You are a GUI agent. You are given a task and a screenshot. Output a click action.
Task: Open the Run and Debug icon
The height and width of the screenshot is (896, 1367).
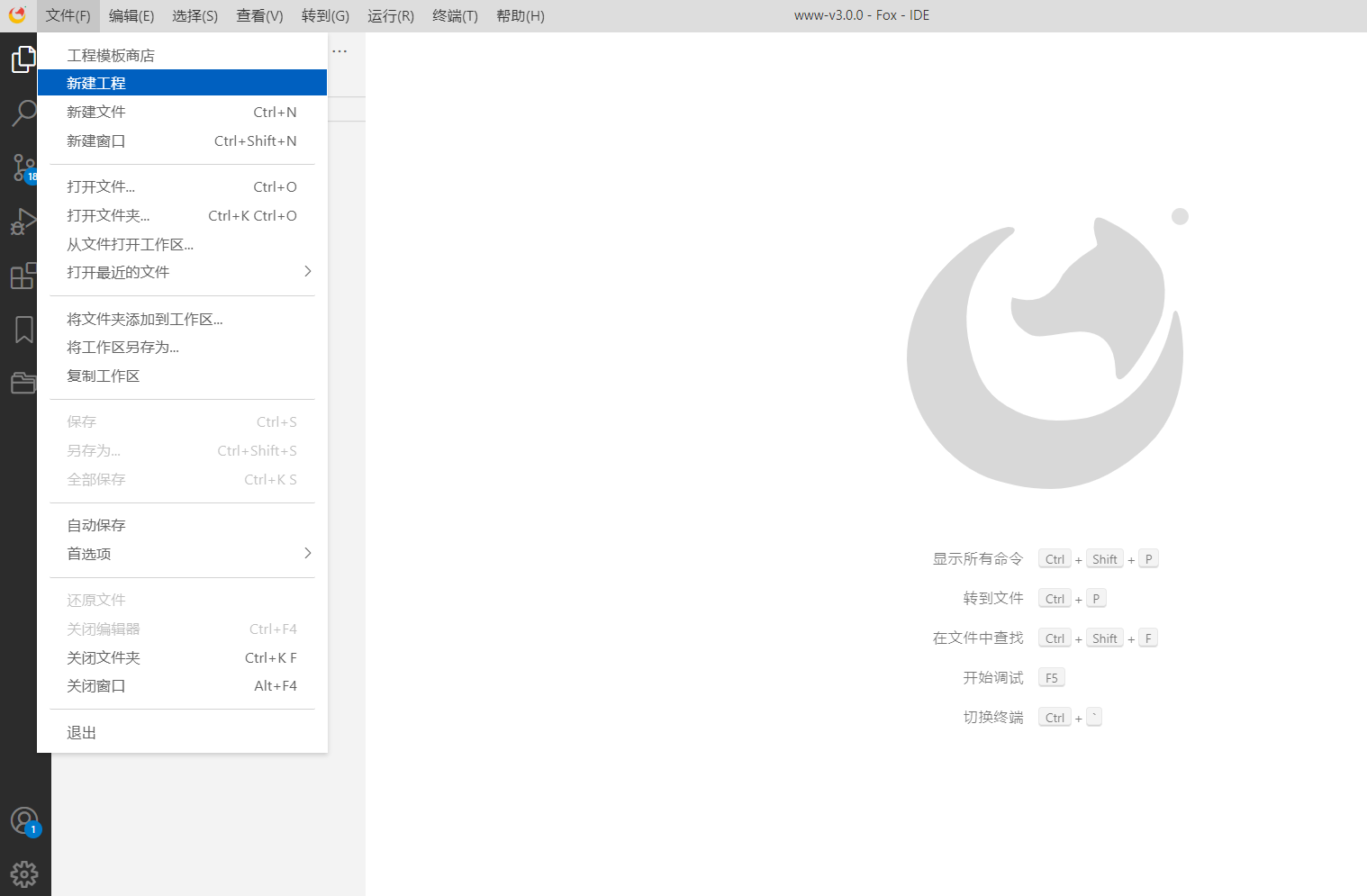pyautogui.click(x=23, y=222)
